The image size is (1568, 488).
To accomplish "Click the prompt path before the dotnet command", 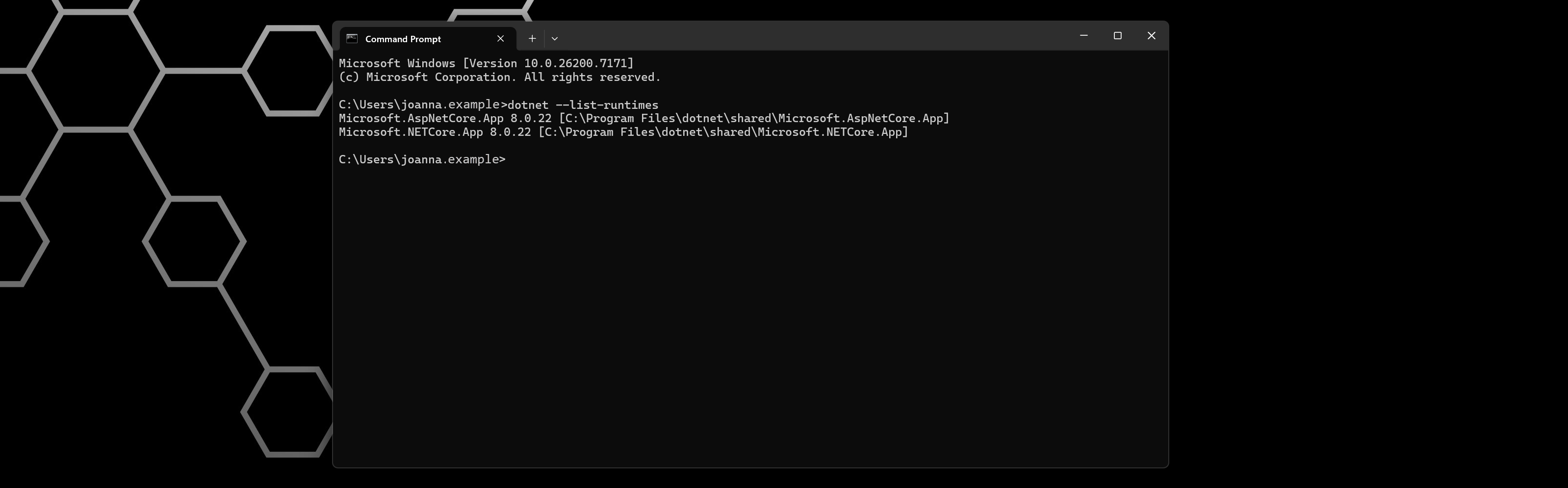I will coord(422,104).
